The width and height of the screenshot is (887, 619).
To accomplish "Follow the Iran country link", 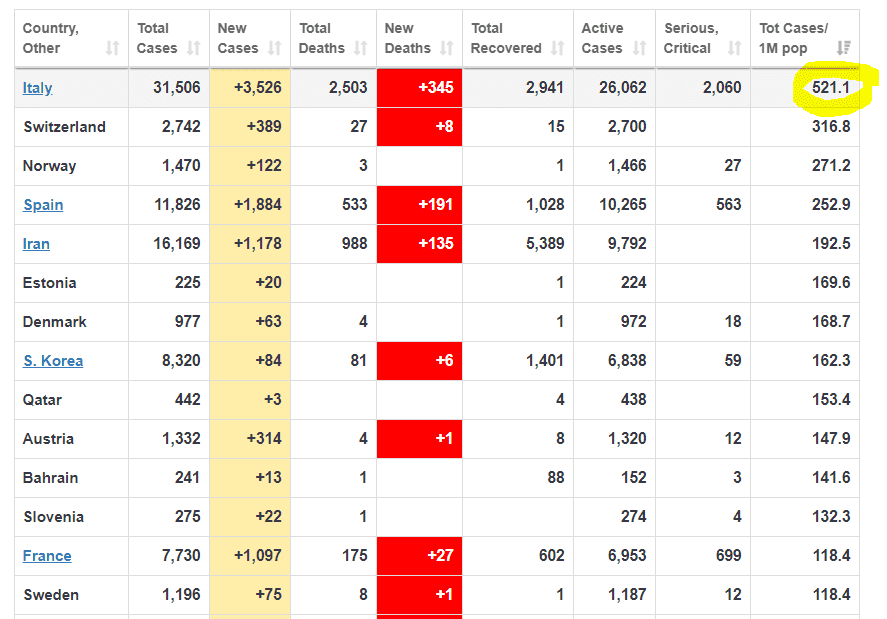I will point(36,244).
